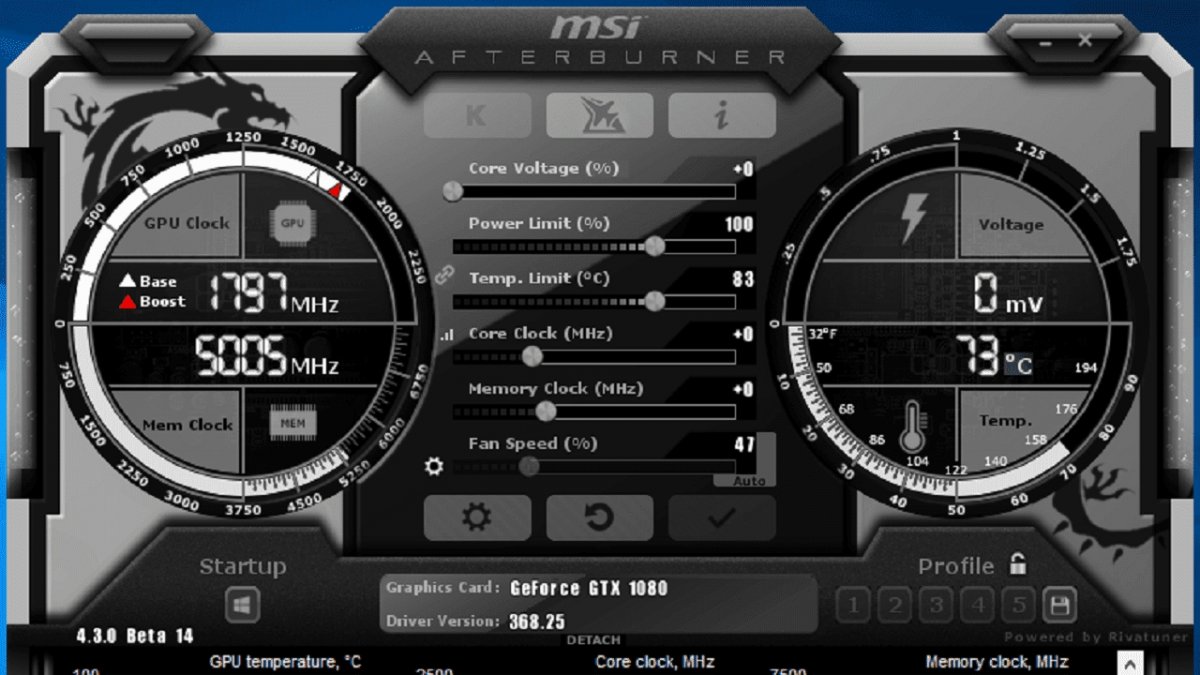Click the Temp. Limit value 83
This screenshot has height=675, width=1200.
tap(743, 279)
